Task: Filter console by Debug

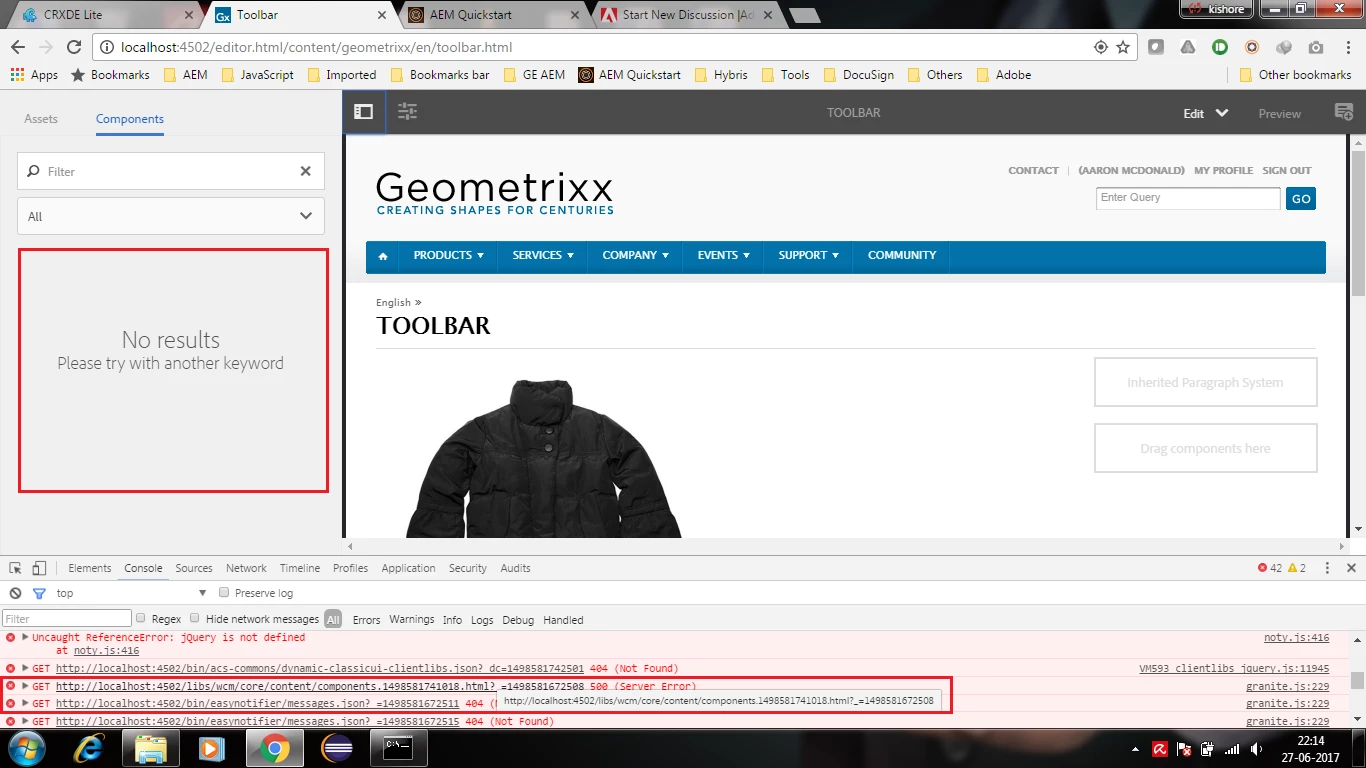Action: [x=518, y=620]
